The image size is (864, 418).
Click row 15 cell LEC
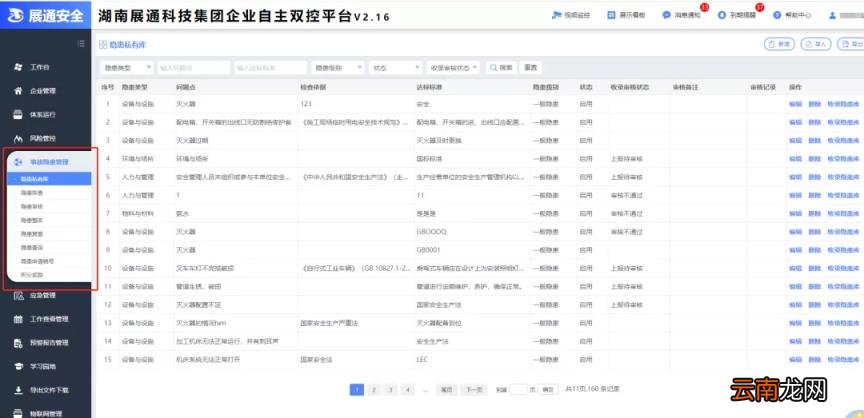coord(422,360)
